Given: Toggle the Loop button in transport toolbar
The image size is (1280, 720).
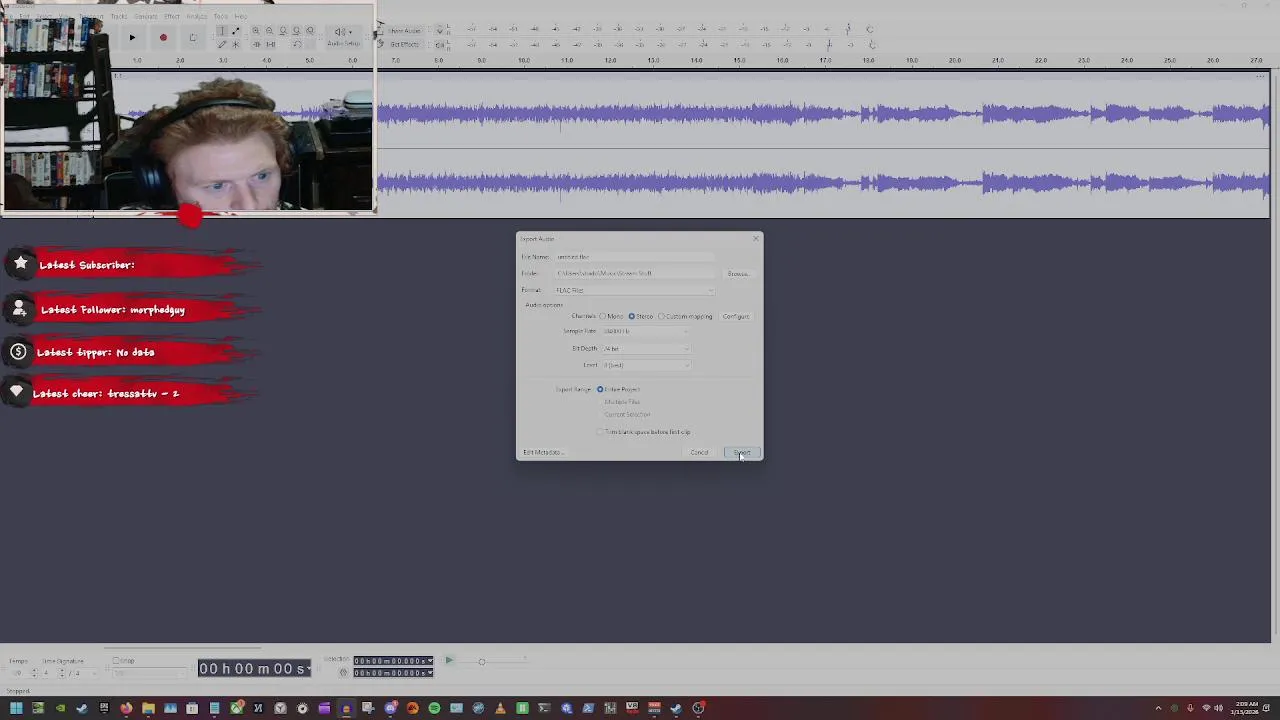Looking at the screenshot, I should coord(193,37).
